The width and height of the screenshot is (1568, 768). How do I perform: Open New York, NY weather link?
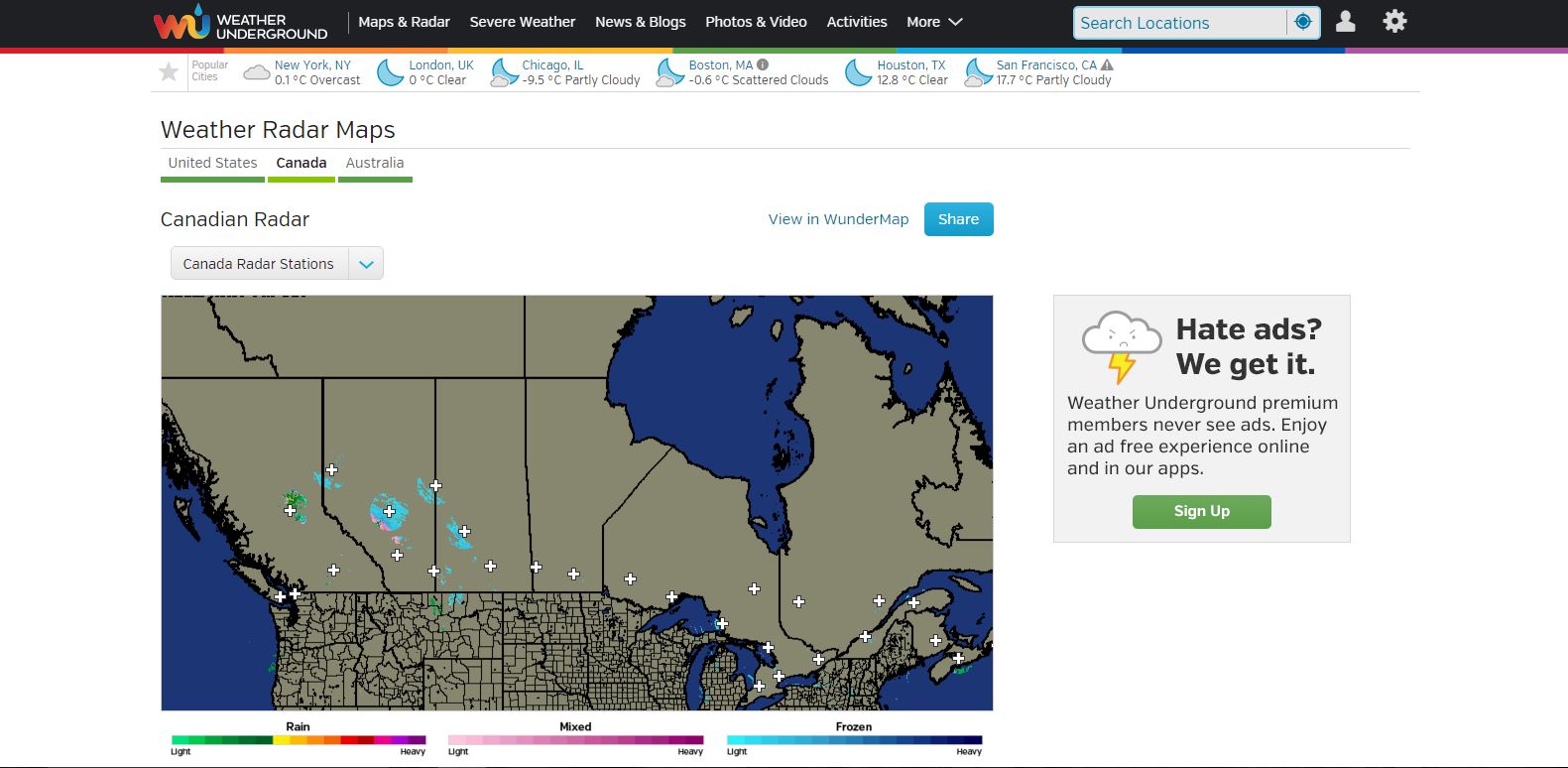click(312, 64)
